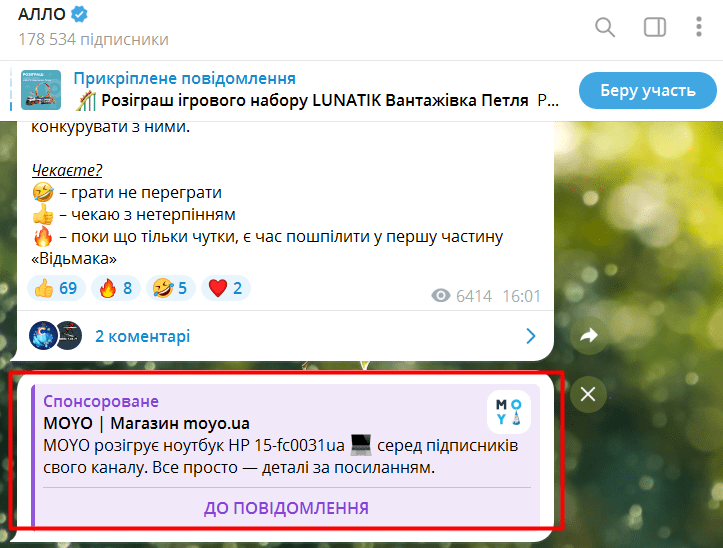723x548 pixels.
Task: Toggle the red heart reaction with 2
Action: click(x=226, y=288)
